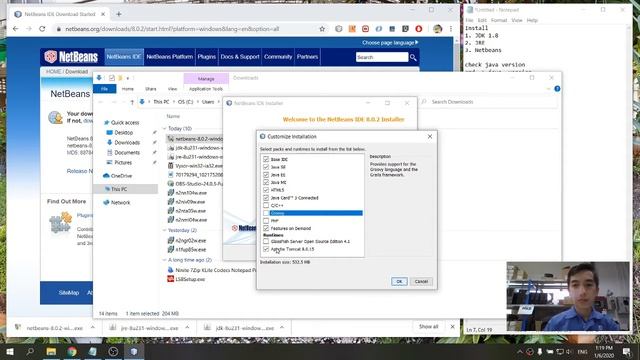The width and height of the screenshot is (640, 360).
Task: Open Windows Start menu
Action: tap(10, 351)
